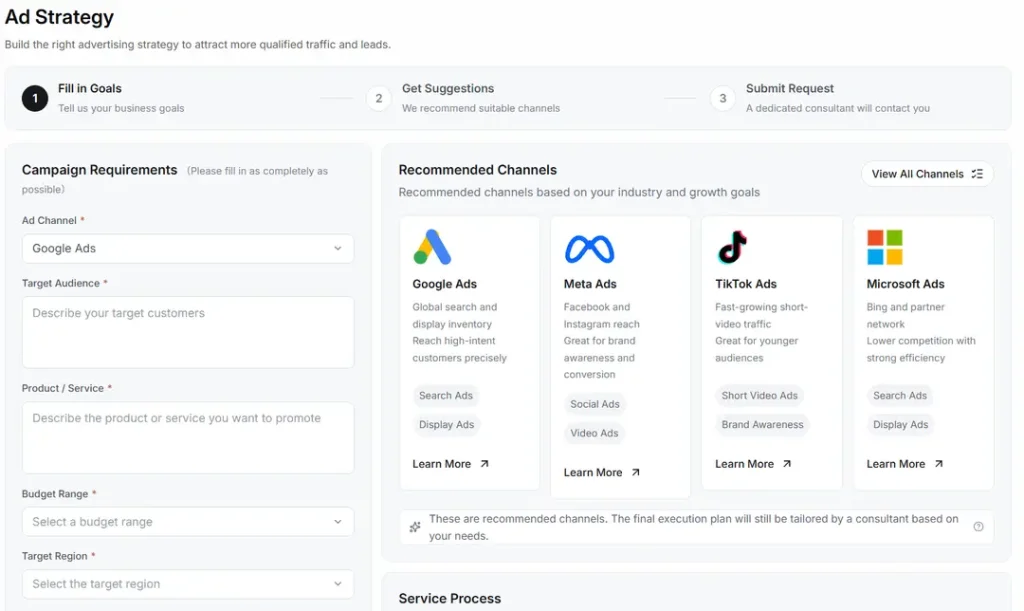This screenshot has width=1024, height=611.
Task: Click the Meta Ads infinity logo
Action: coord(589,249)
